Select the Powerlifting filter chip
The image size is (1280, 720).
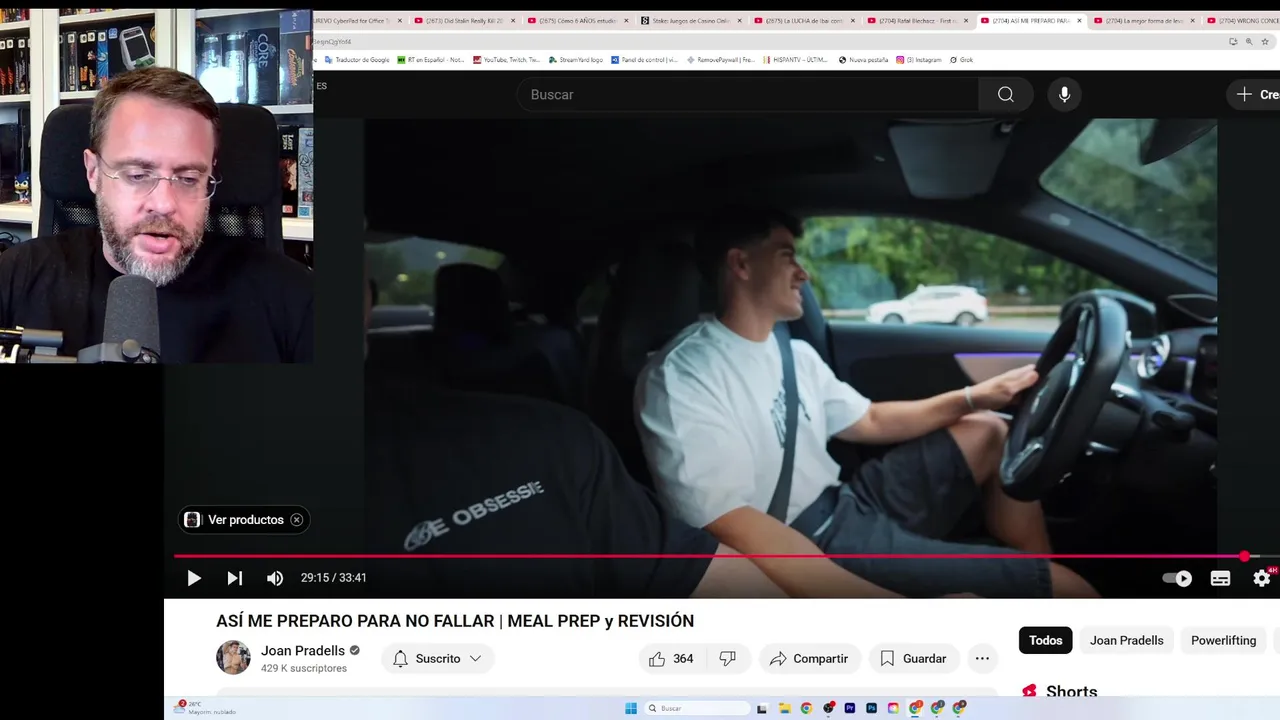point(1223,640)
